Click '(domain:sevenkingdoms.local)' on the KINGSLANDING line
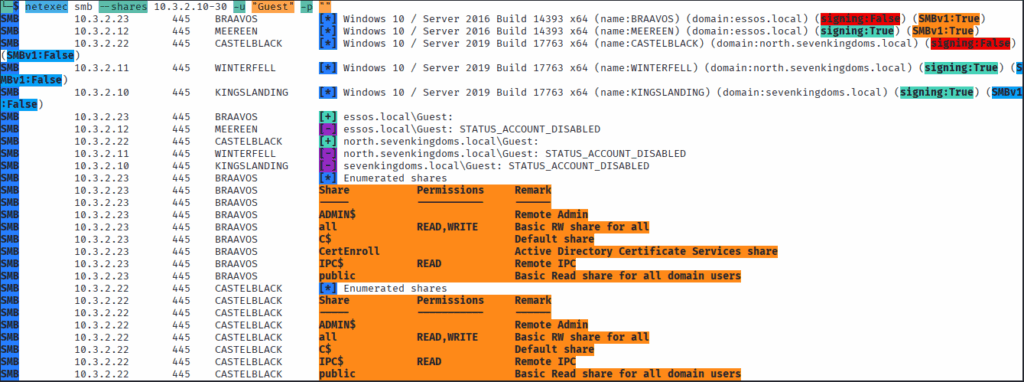 click(805, 92)
